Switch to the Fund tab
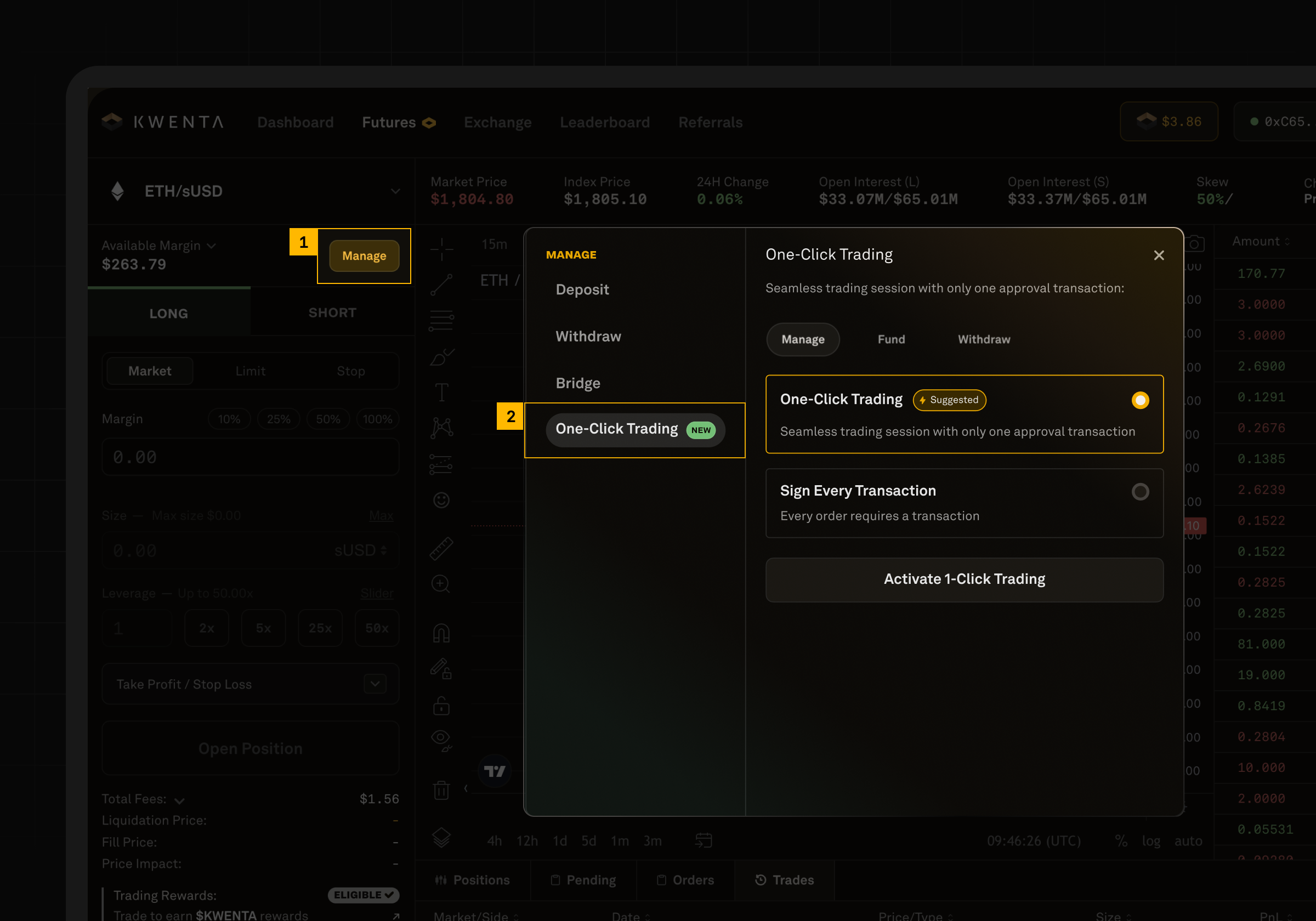This screenshot has width=1316, height=921. [x=891, y=340]
